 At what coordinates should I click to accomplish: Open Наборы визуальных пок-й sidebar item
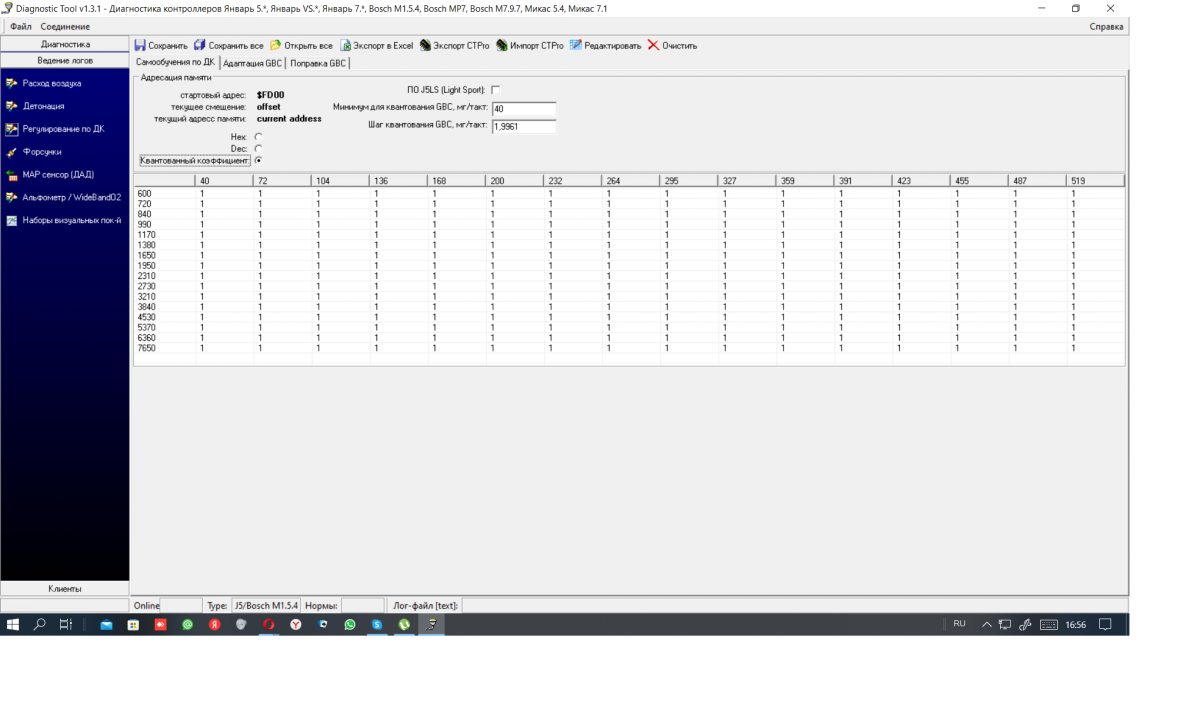click(x=71, y=220)
